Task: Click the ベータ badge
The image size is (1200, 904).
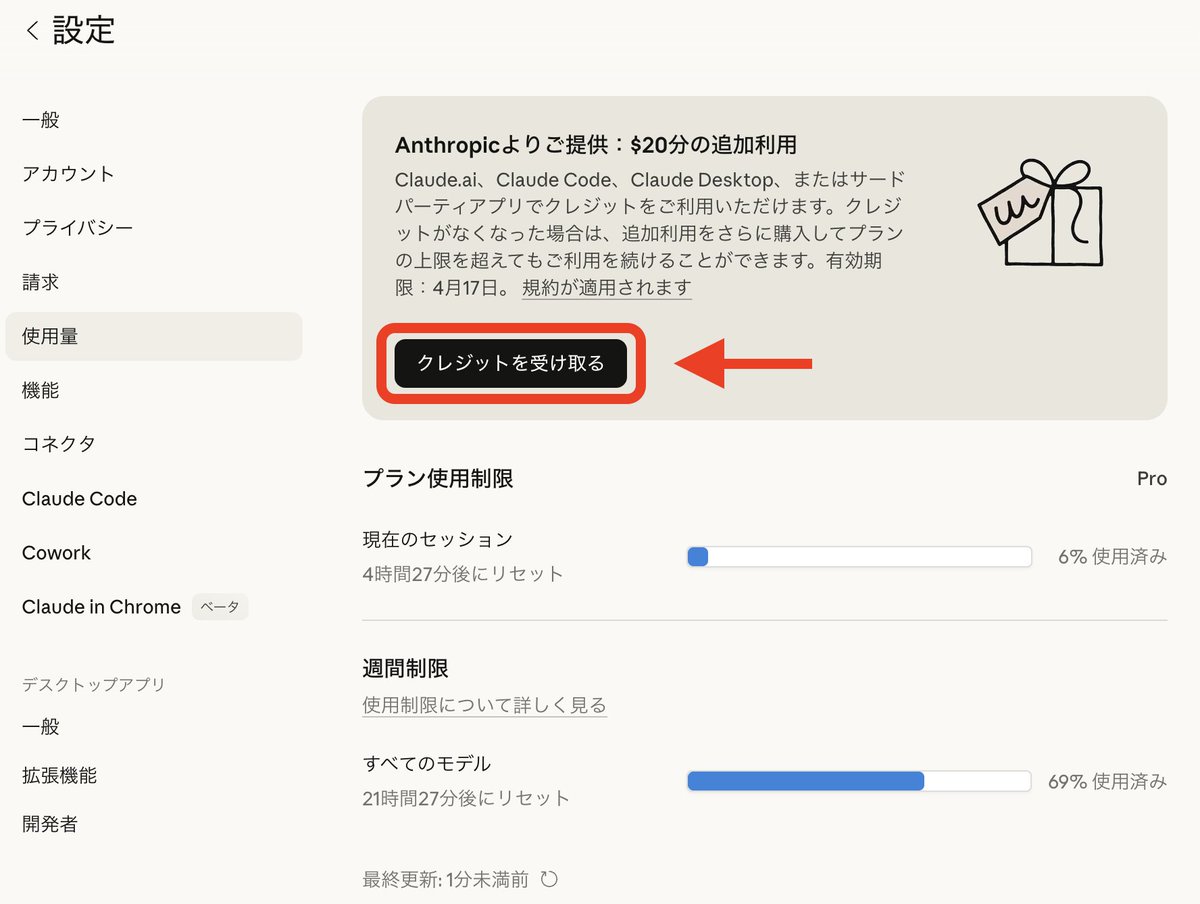Action: point(220,607)
